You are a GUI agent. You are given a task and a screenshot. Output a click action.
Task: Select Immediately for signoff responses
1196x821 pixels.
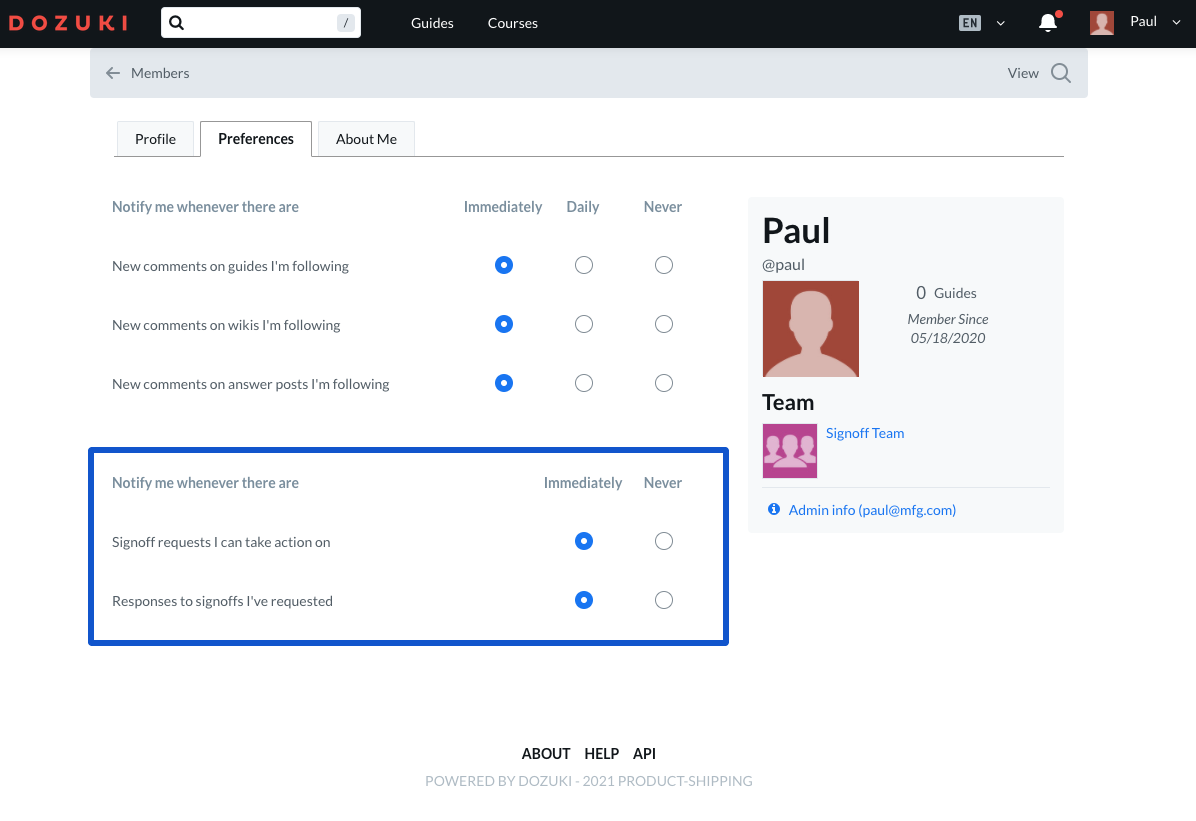pos(584,600)
